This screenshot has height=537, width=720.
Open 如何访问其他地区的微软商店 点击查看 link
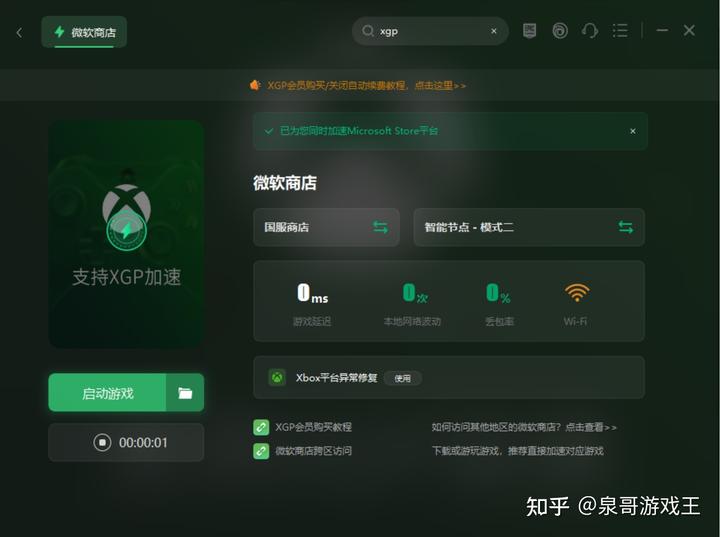click(x=524, y=427)
